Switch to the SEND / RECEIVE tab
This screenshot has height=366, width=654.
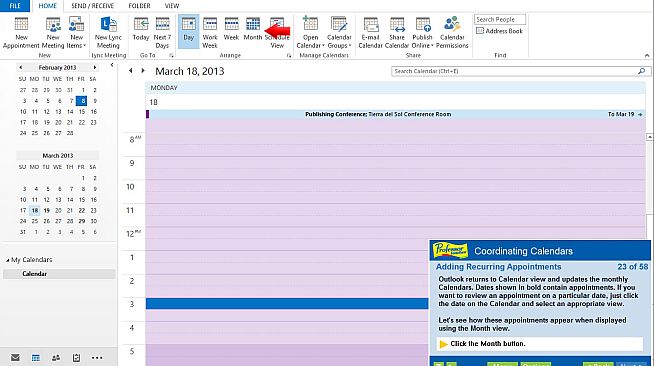[x=93, y=6]
